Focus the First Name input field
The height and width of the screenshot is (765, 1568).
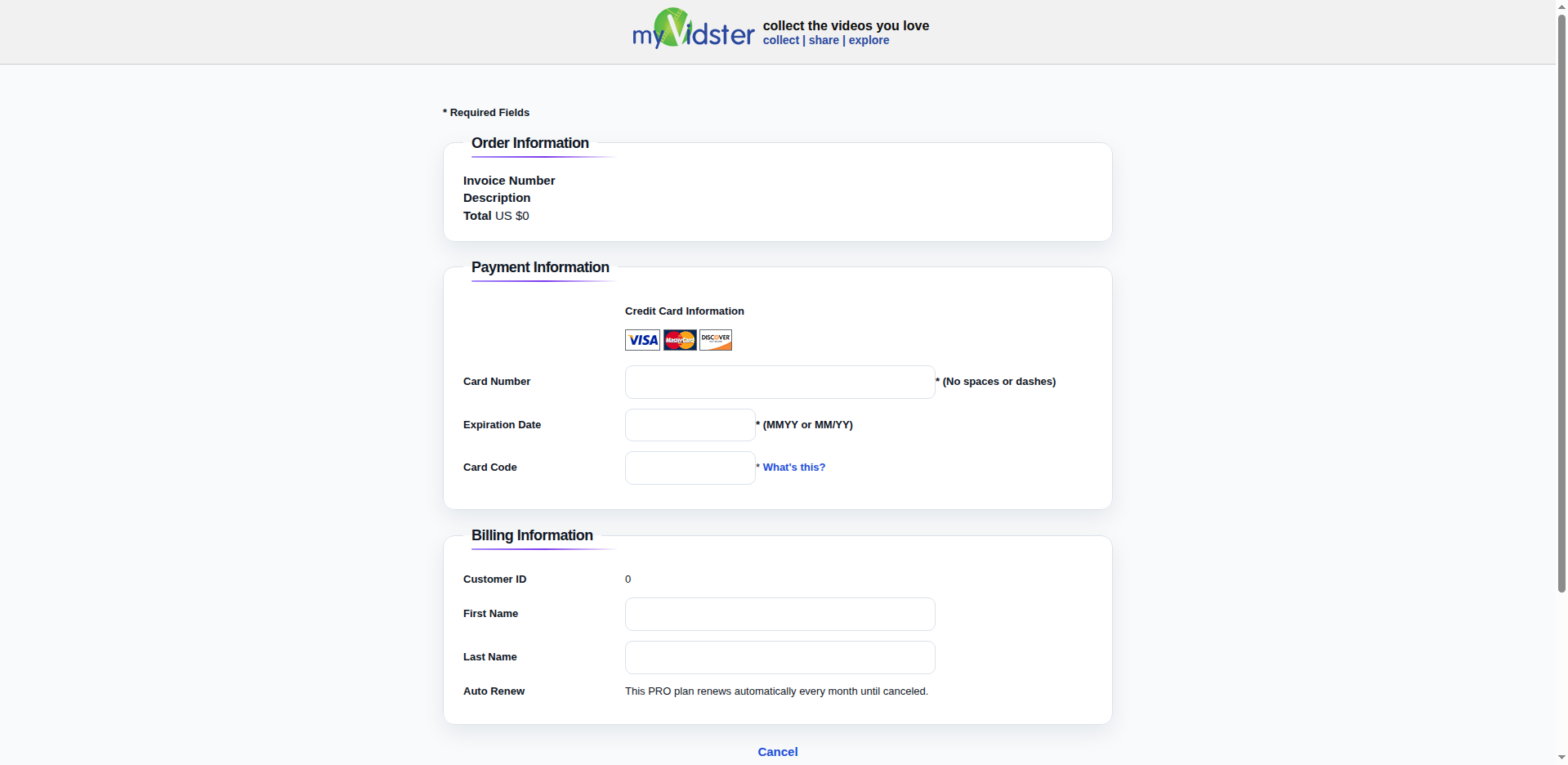(x=780, y=614)
